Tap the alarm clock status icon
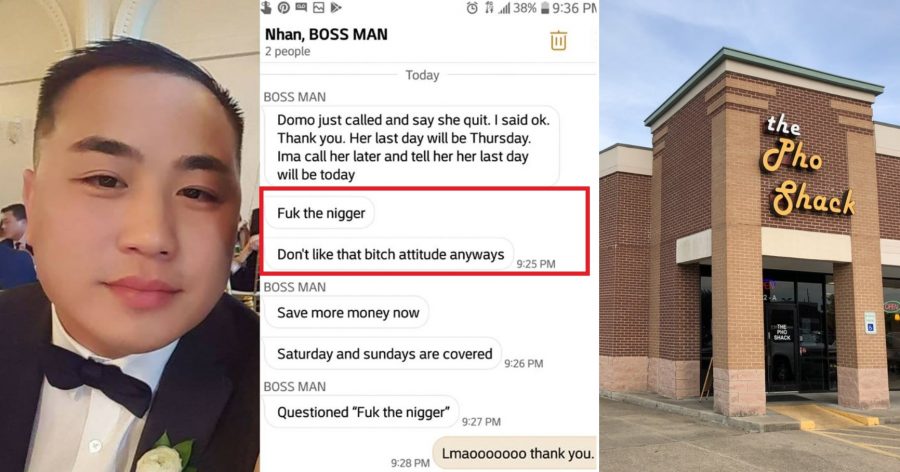The image size is (900, 472). click(472, 8)
